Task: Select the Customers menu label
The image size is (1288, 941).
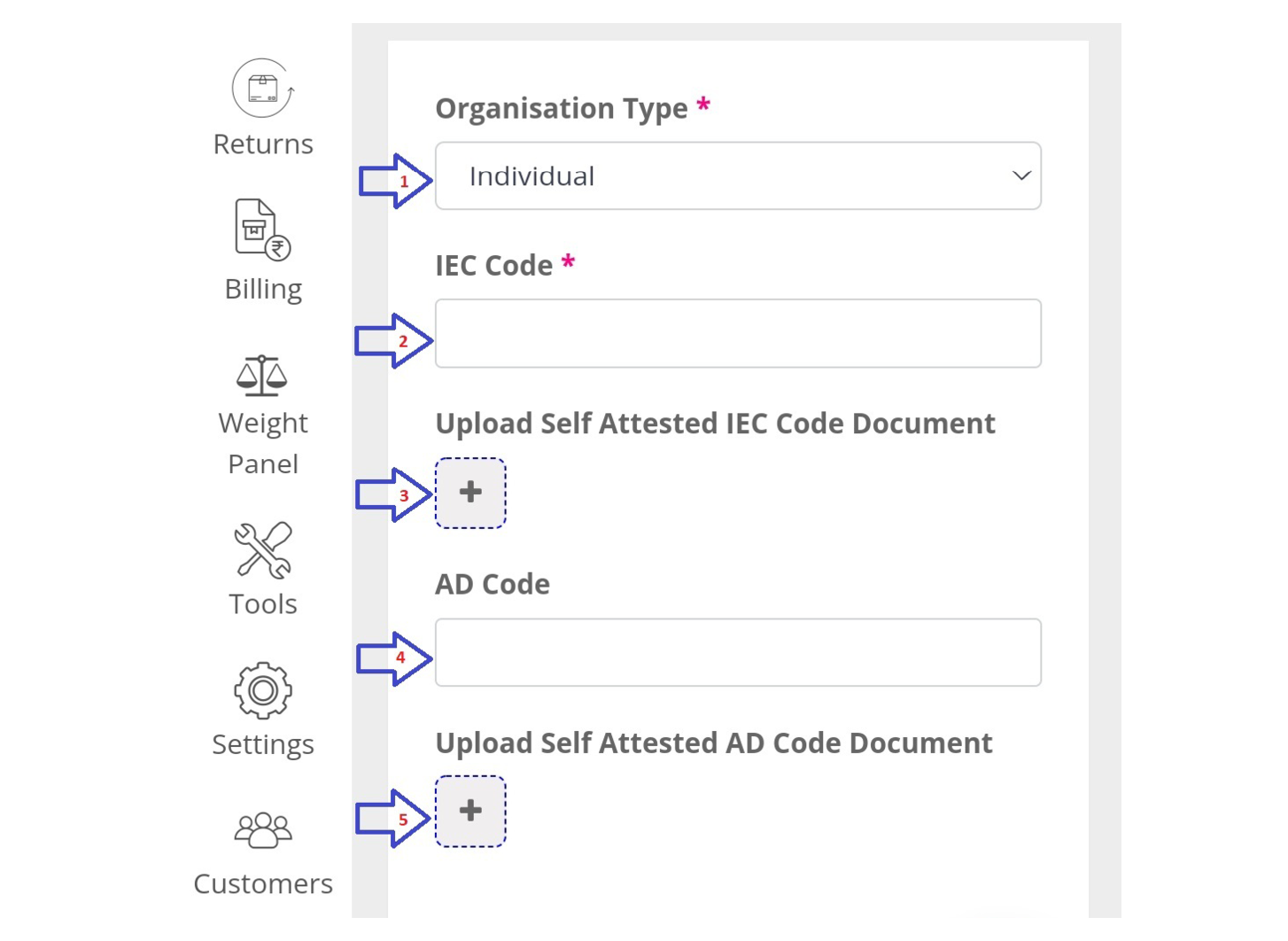Action: [263, 884]
